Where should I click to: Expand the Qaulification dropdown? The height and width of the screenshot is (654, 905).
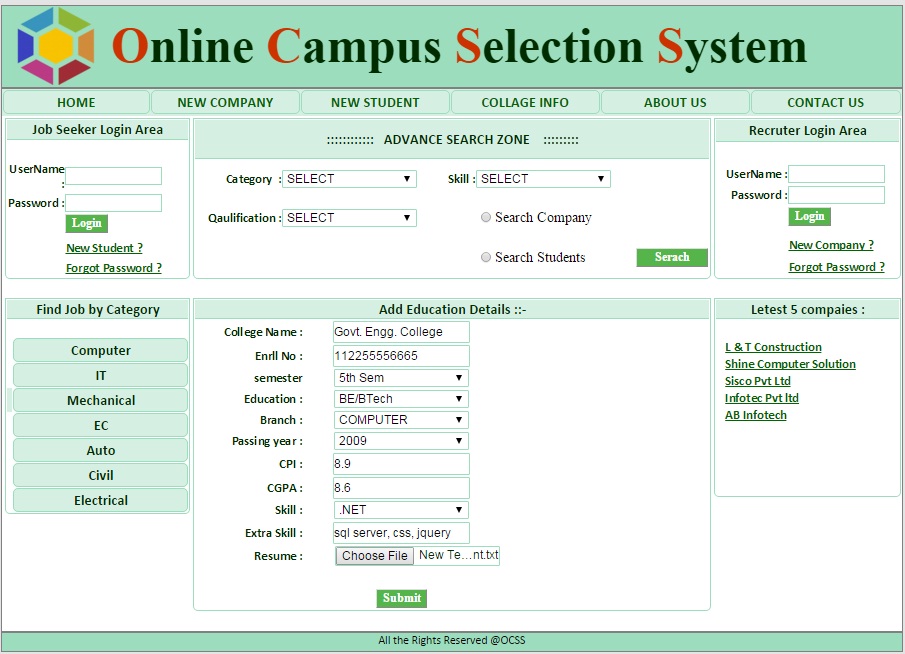point(349,218)
